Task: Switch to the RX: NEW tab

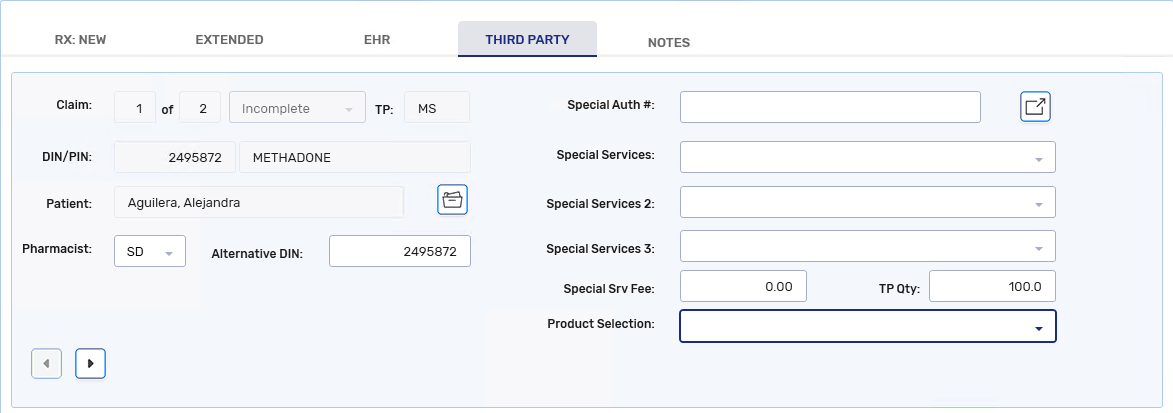Action: 80,40
